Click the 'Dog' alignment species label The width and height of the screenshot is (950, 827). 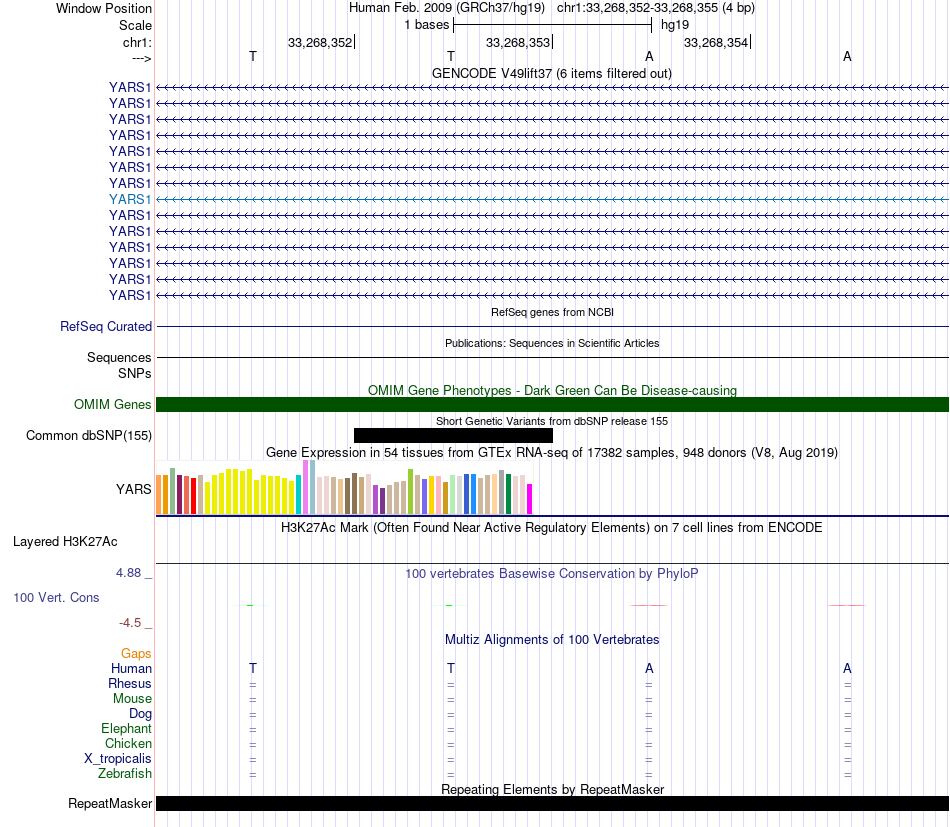[140, 714]
